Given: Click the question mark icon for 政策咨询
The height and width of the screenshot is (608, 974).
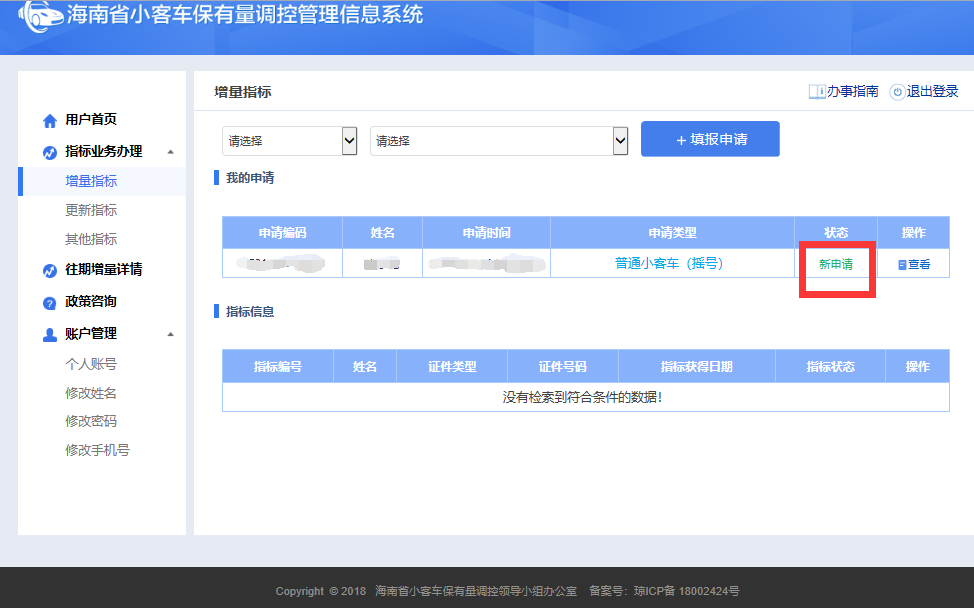Looking at the screenshot, I should (50, 303).
